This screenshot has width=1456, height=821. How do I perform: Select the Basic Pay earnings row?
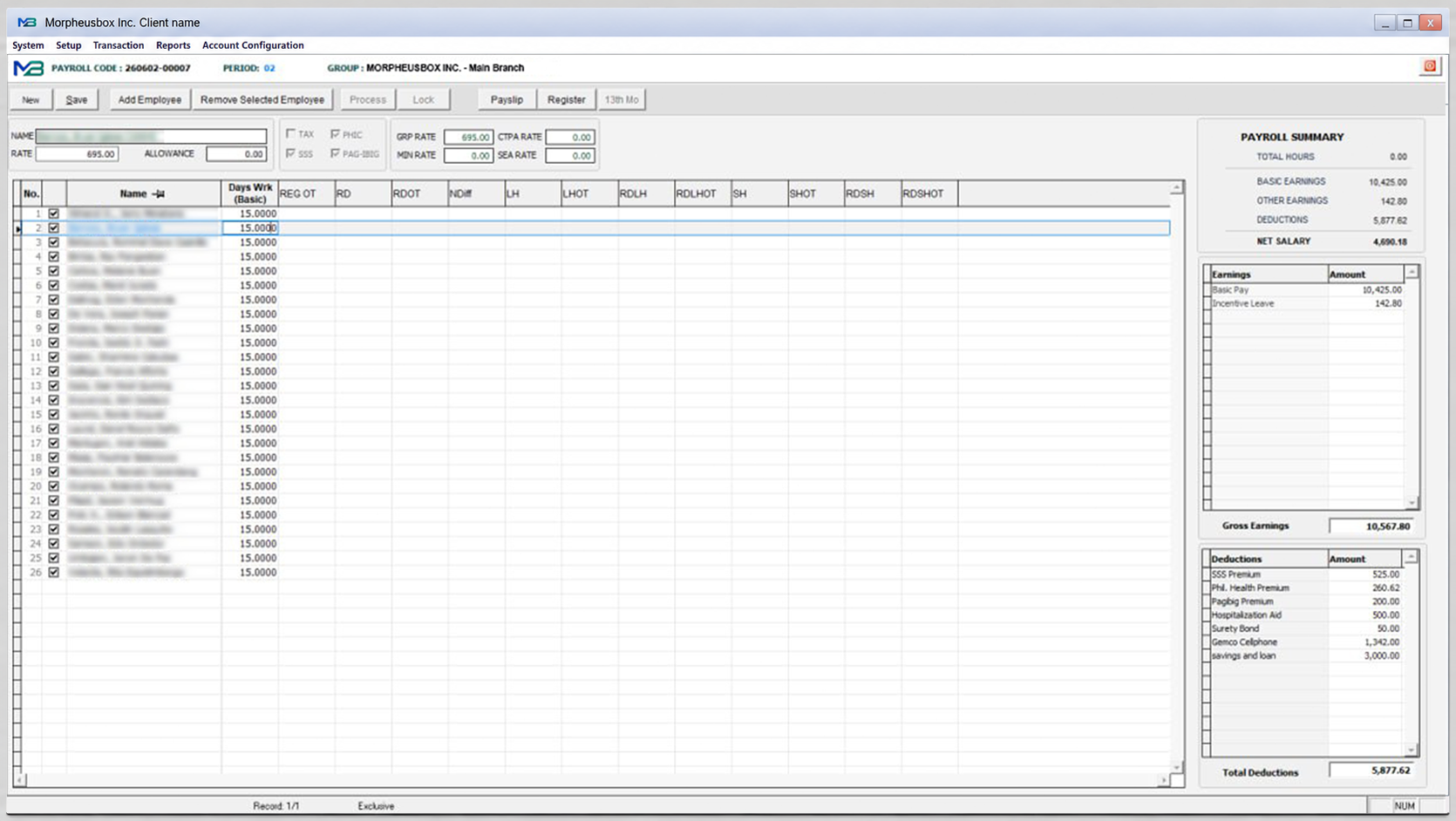point(1307,289)
